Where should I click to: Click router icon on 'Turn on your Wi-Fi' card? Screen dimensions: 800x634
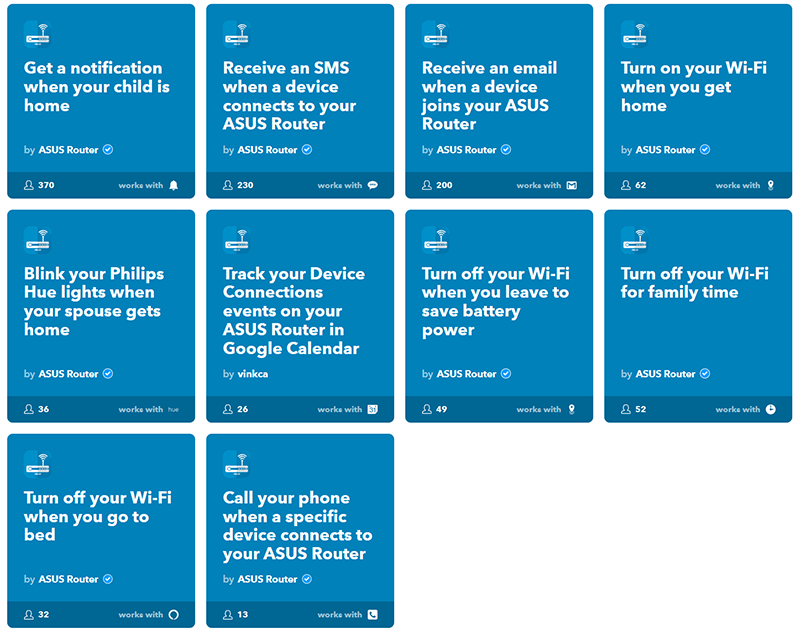(x=634, y=35)
